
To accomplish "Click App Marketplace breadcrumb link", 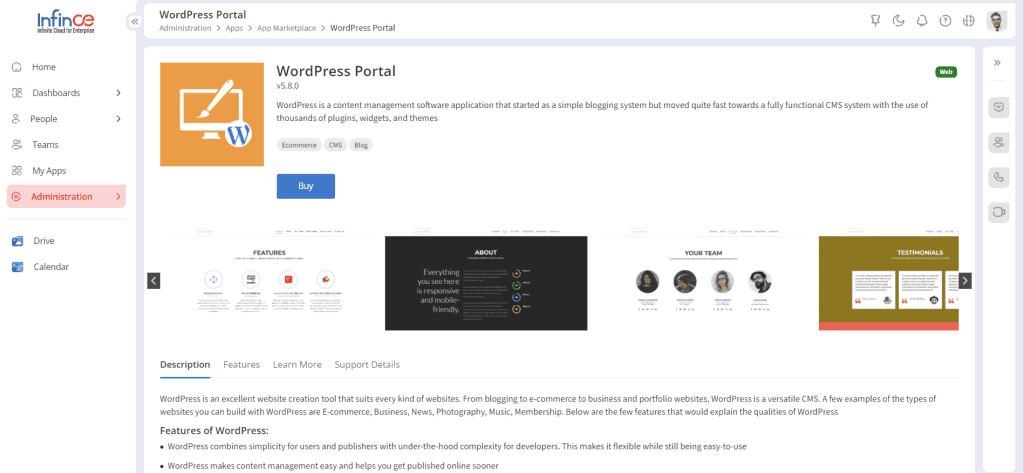I will (x=287, y=28).
